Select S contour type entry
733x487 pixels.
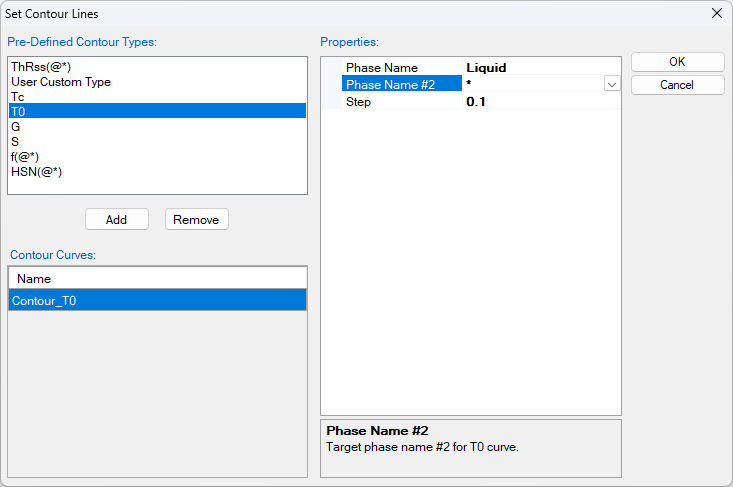tap(16, 142)
